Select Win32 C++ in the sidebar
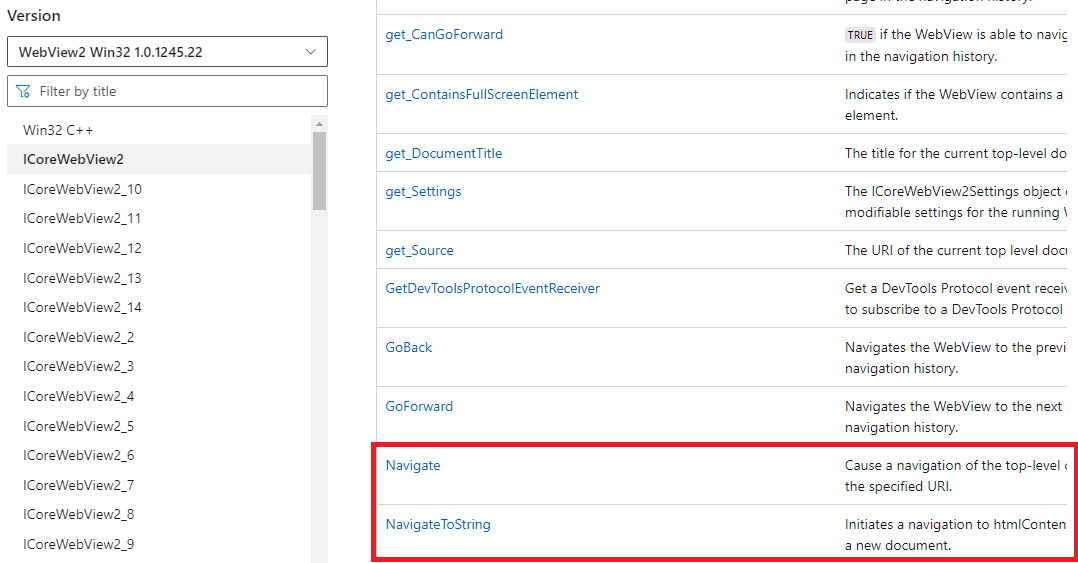The height and width of the screenshot is (563, 1078). tap(58, 130)
